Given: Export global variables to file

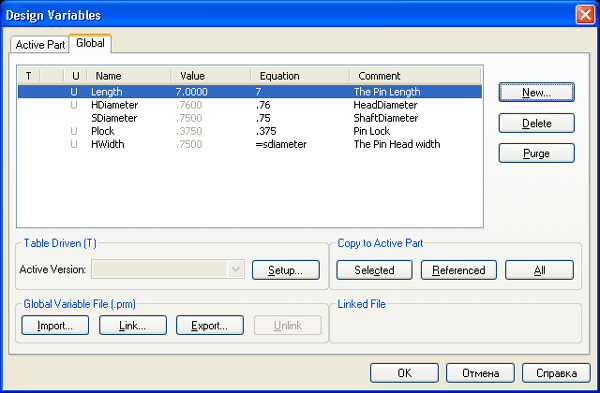Looking at the screenshot, I should pos(210,325).
